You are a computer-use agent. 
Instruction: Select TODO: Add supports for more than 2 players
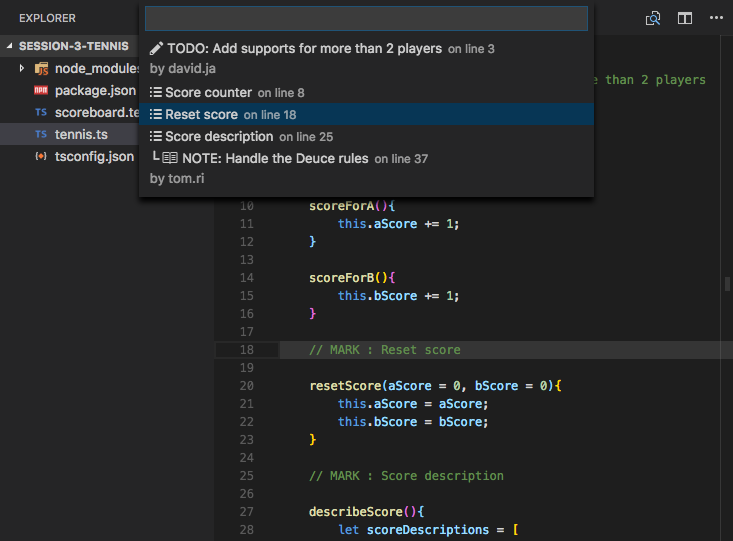pos(366,58)
